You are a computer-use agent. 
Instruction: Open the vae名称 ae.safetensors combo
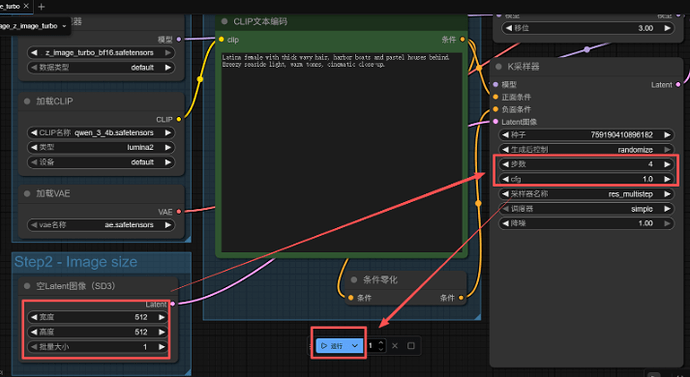coord(101,225)
